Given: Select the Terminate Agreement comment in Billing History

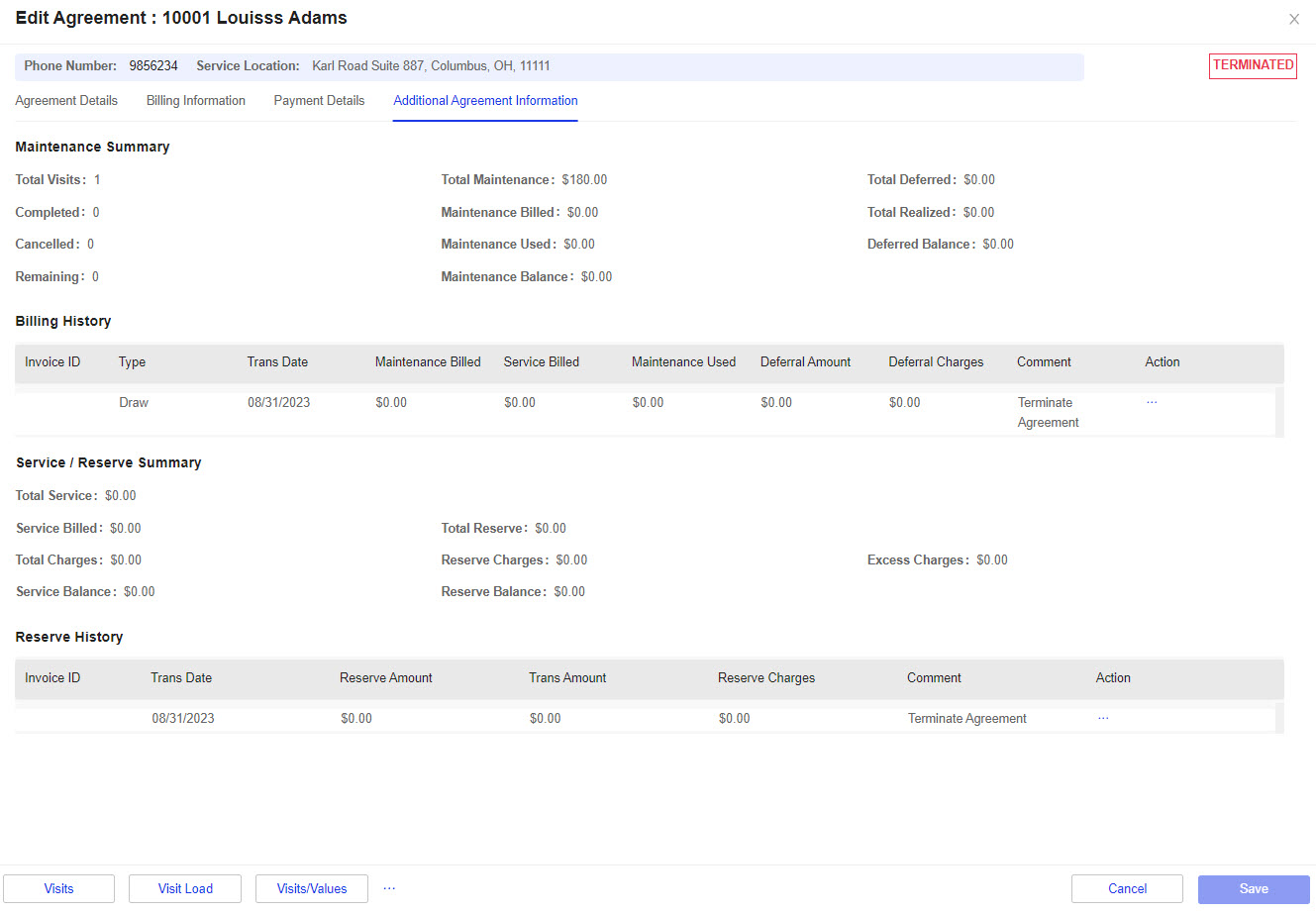Looking at the screenshot, I should coord(1047,412).
